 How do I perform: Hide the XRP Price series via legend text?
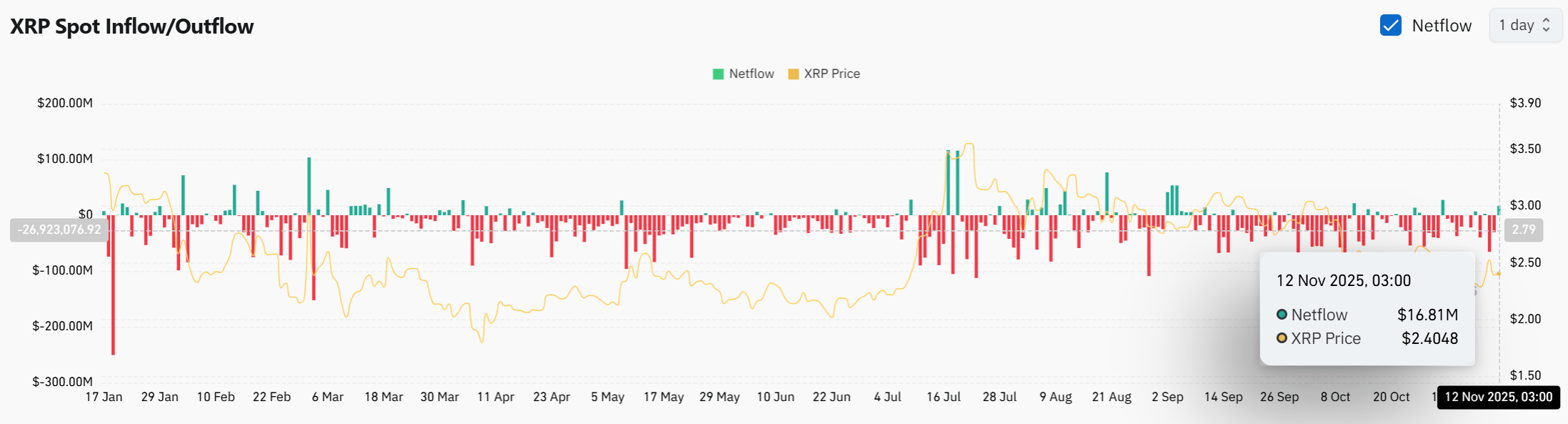[x=832, y=74]
